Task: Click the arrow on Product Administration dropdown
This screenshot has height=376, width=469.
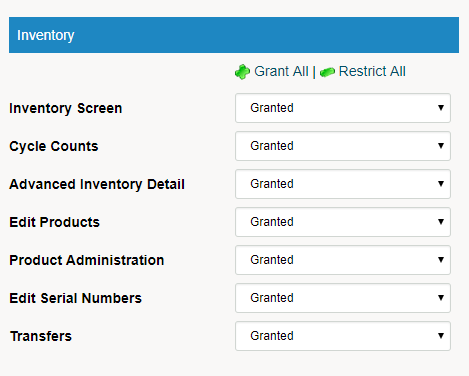Action: click(441, 260)
